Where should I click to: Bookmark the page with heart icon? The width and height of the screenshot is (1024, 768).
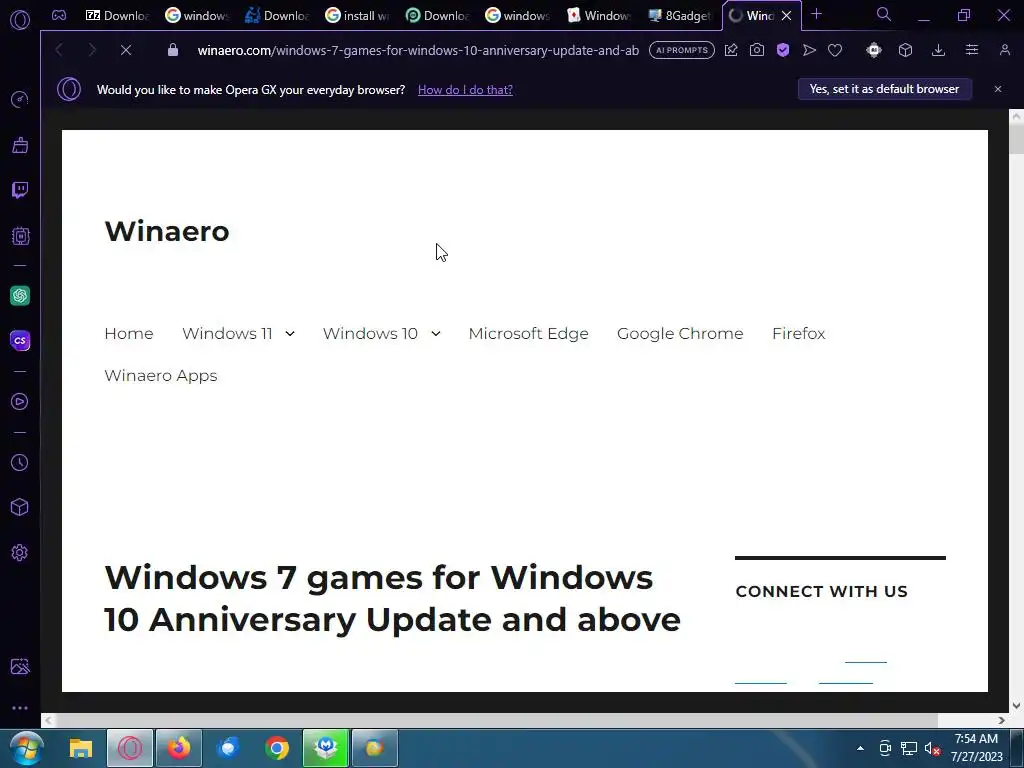point(835,50)
